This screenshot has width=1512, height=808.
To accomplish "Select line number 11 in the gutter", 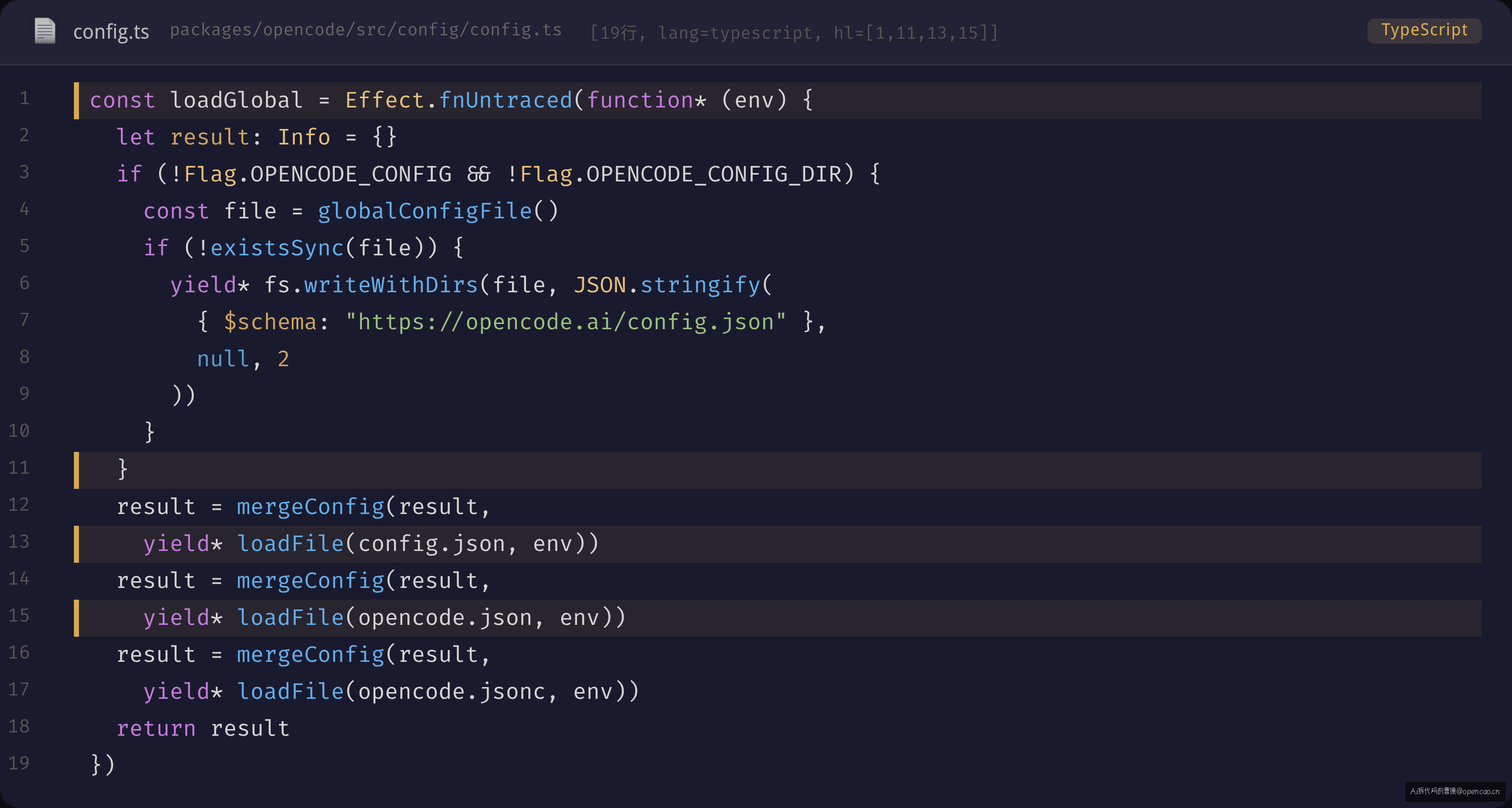I will 19,468.
